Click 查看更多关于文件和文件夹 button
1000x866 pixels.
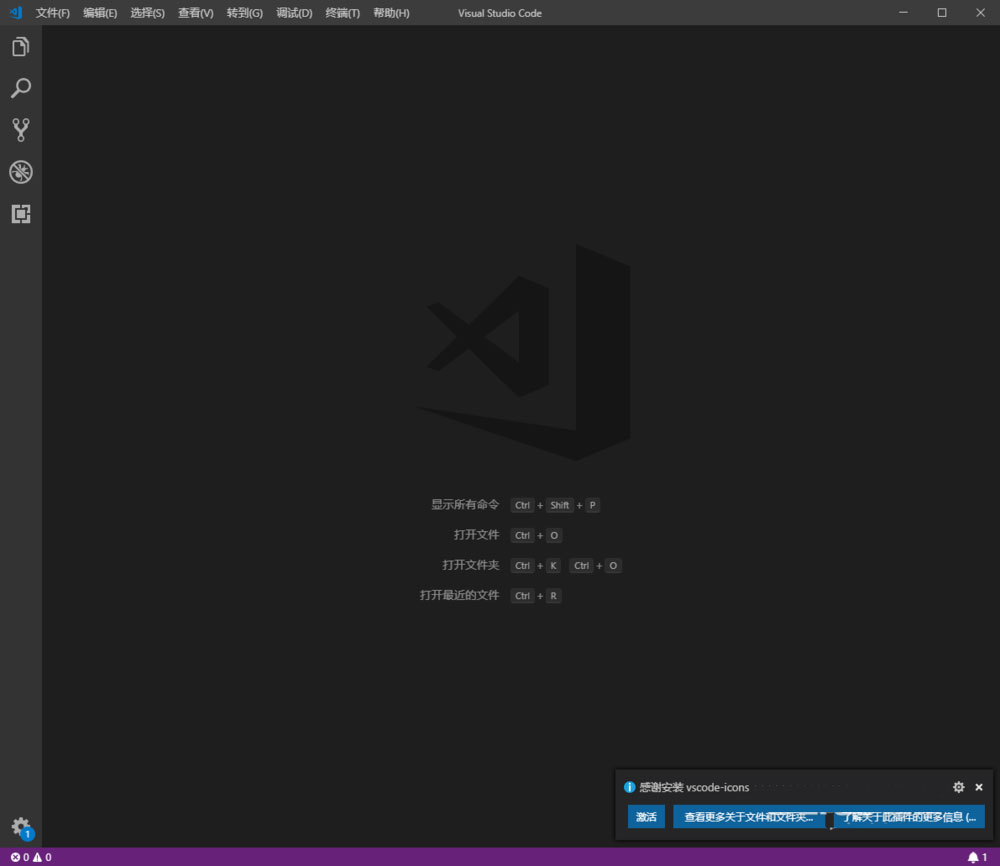point(748,817)
